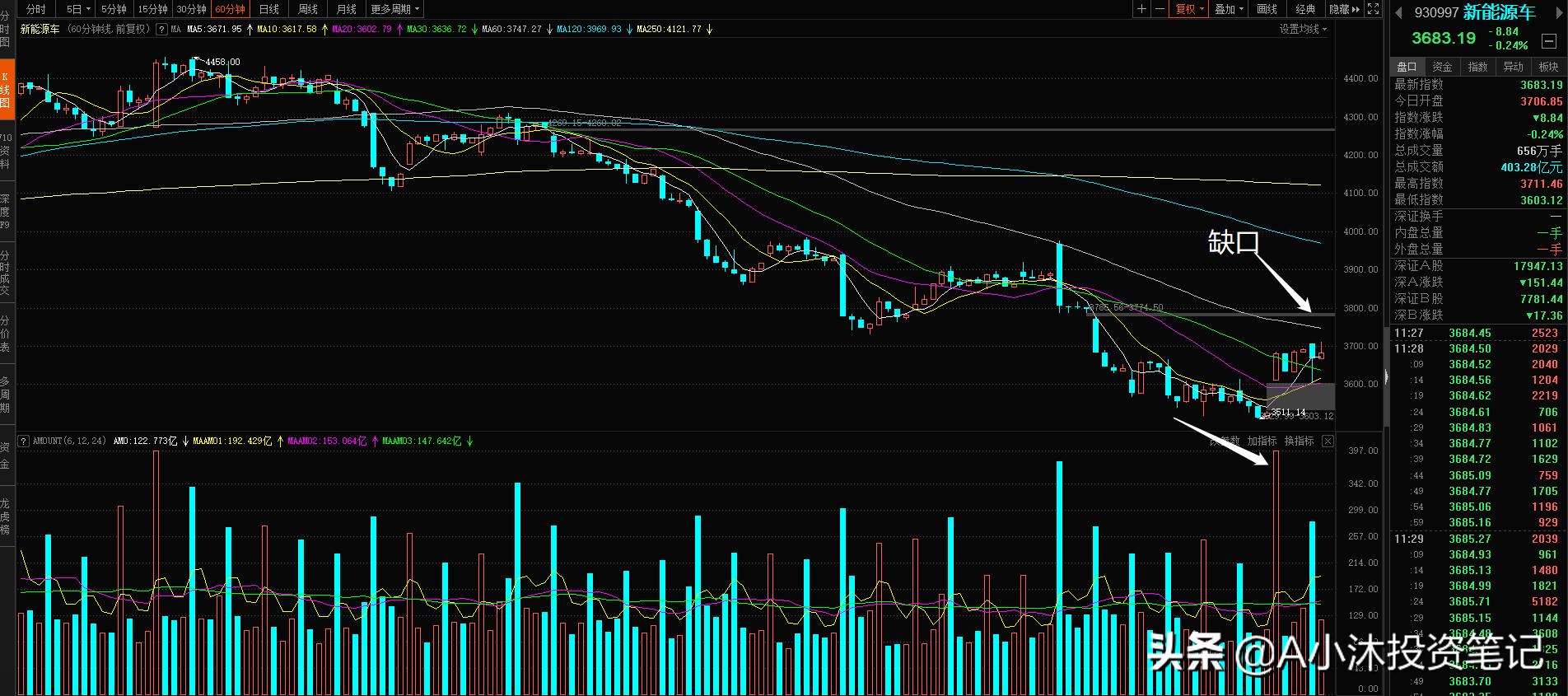Click the side panel collapse handle on the divider
This screenshot has width=1568, height=696.
(1386, 378)
